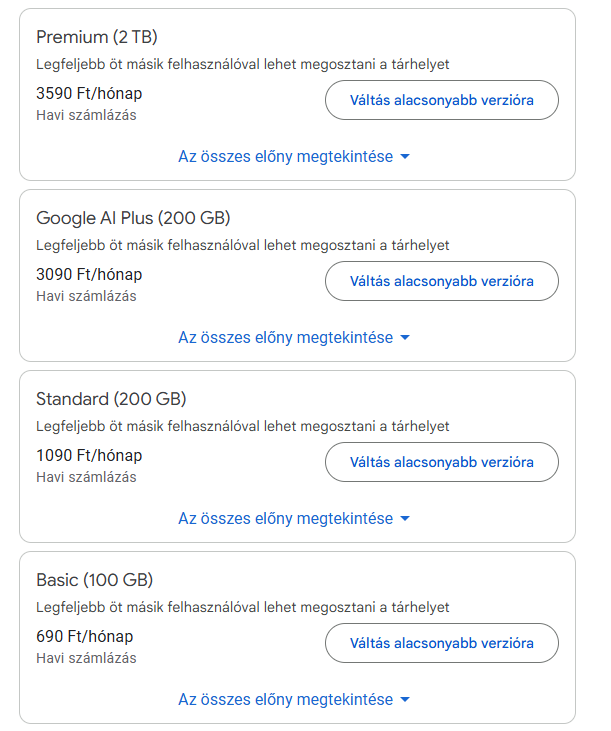Click the 'Basic (100 GB)' plan title
The height and width of the screenshot is (731, 611).
point(94,580)
